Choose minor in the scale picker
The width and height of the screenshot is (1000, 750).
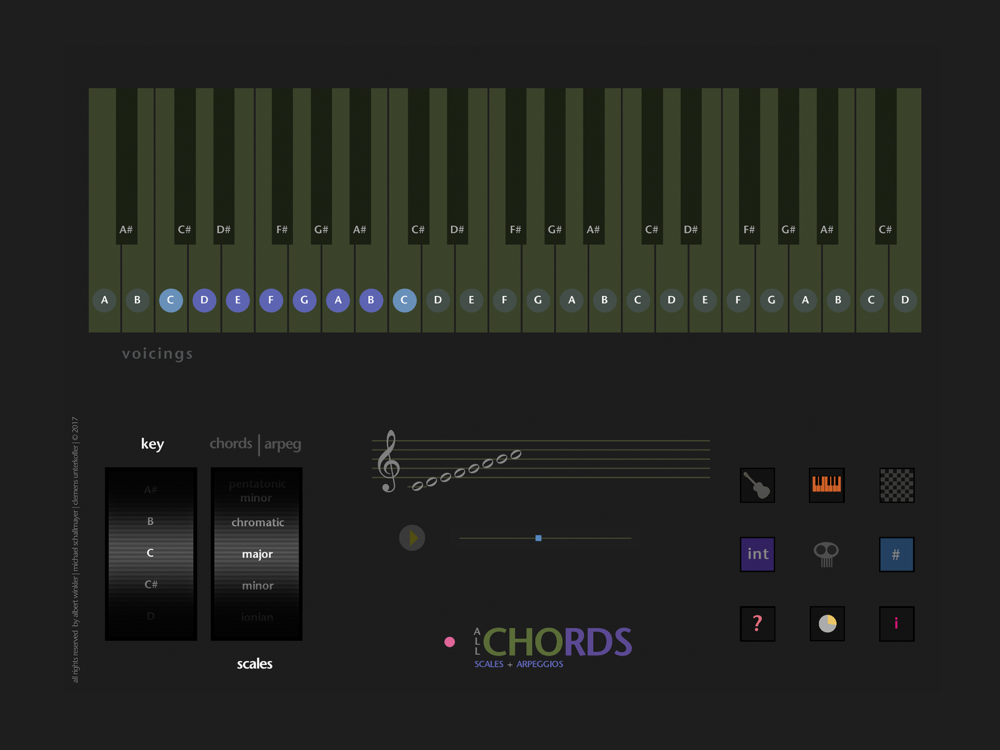pos(258,585)
